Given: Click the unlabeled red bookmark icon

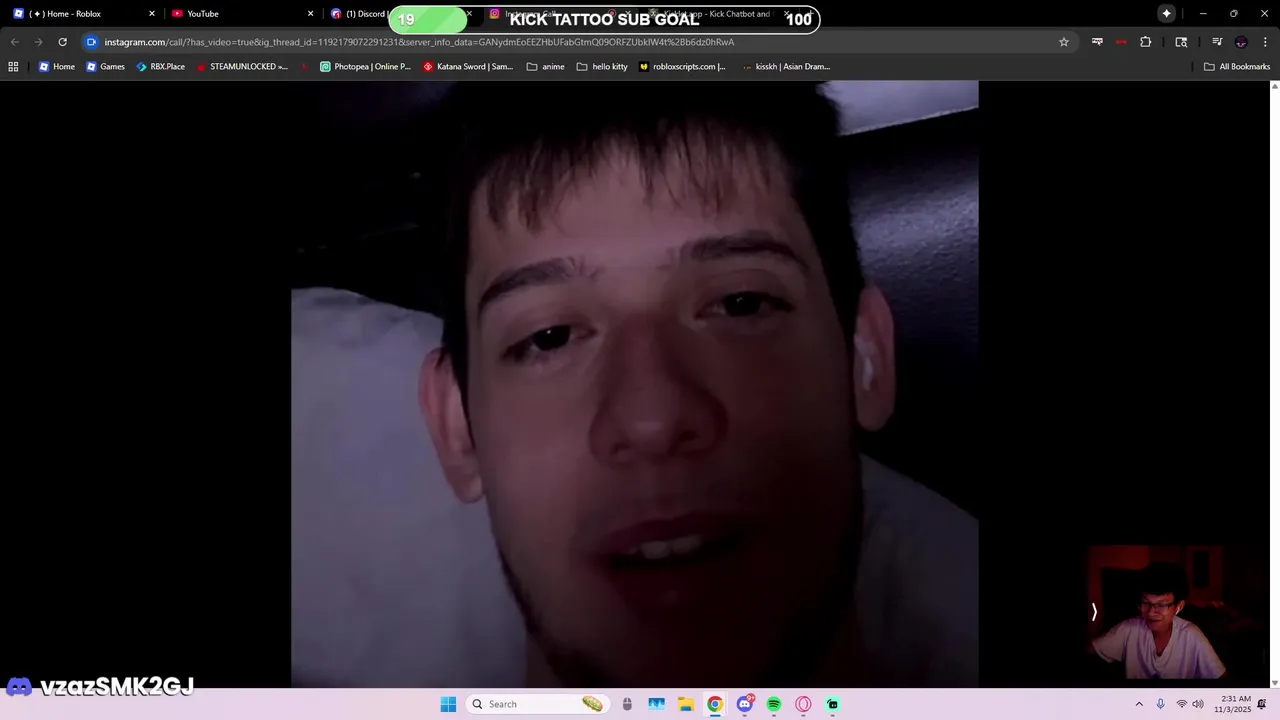Looking at the screenshot, I should click(304, 67).
